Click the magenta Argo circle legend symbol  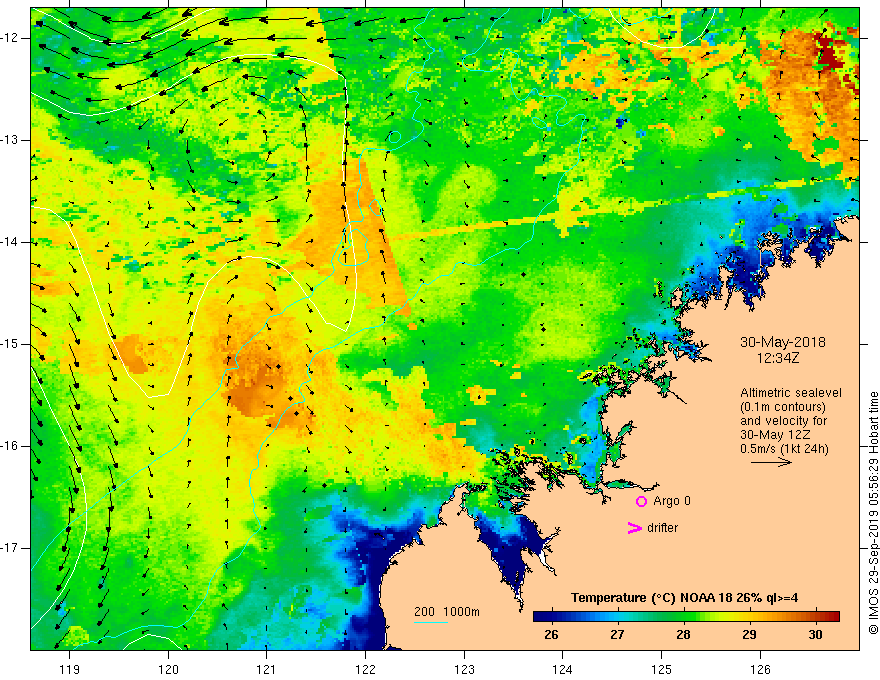pos(641,501)
